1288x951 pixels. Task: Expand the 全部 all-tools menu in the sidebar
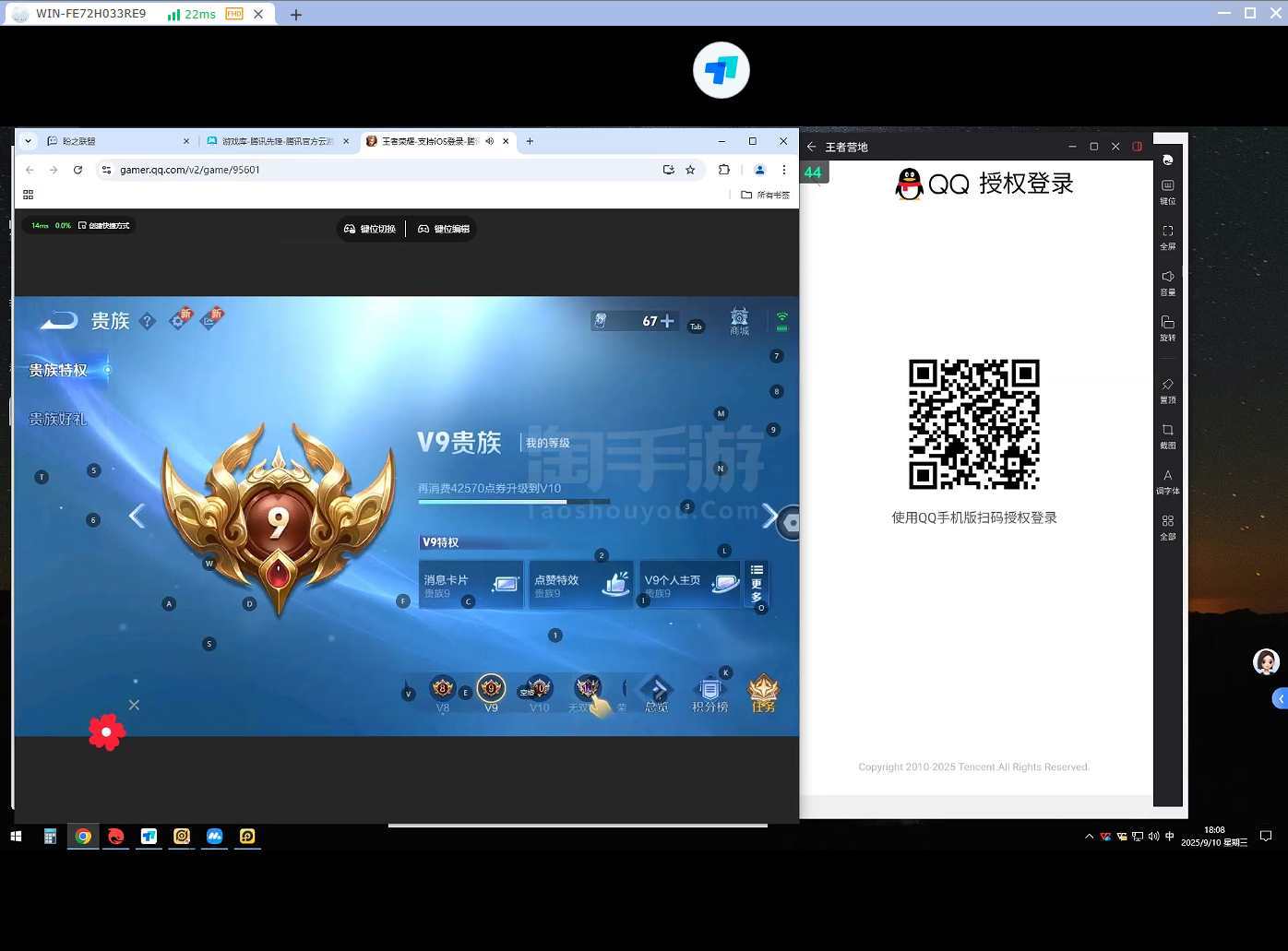(1167, 526)
